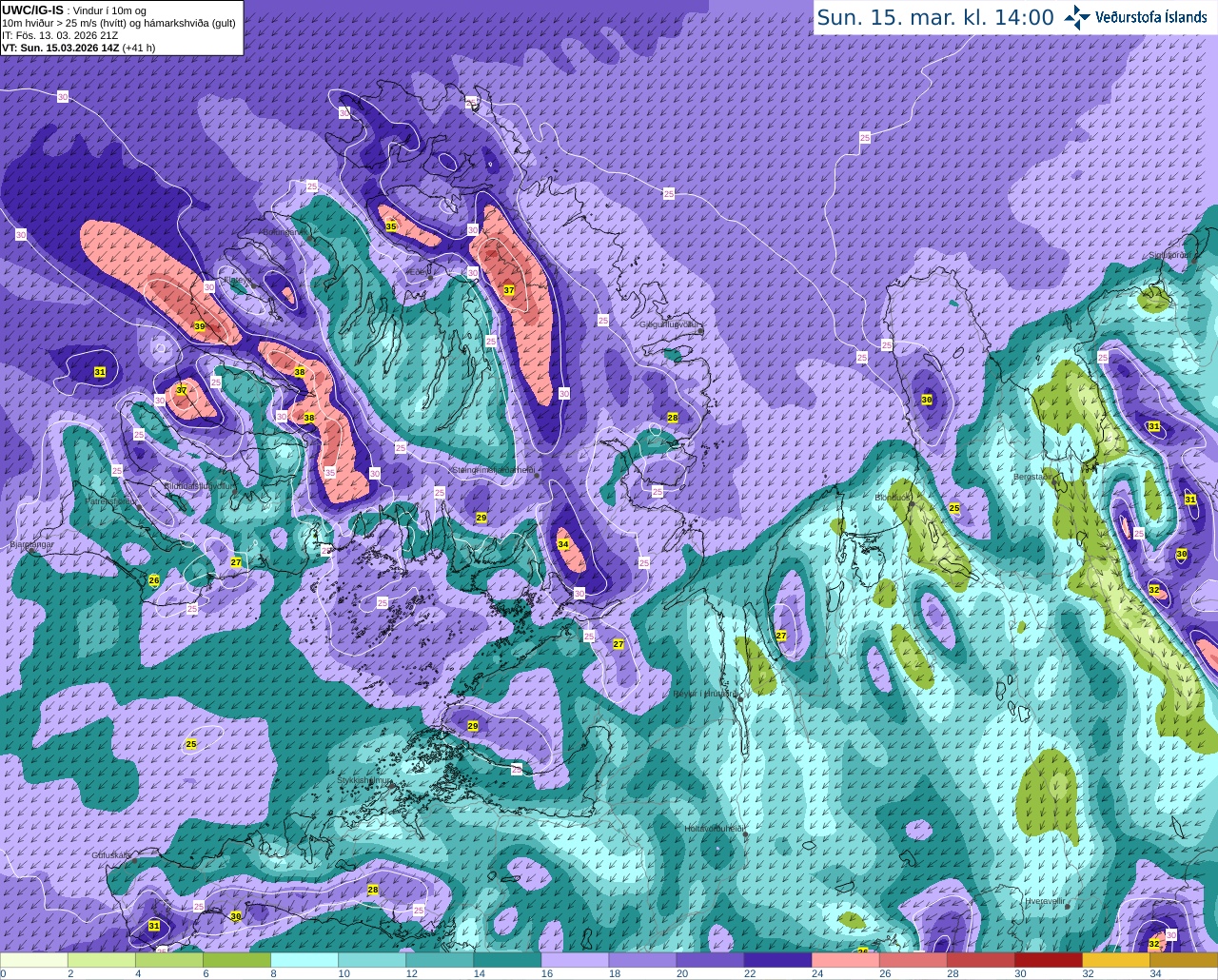Click the 30–32 m/s dark red legend swatch

1048,960
